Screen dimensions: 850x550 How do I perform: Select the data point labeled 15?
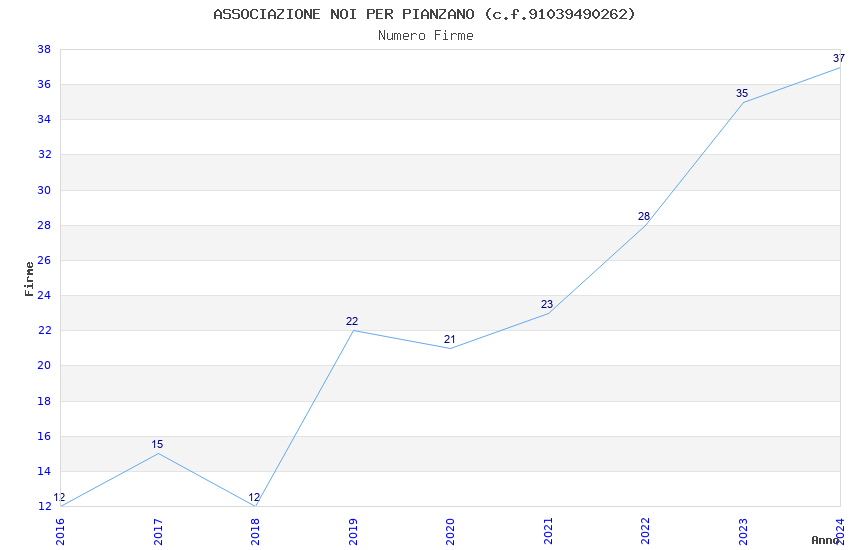158,454
